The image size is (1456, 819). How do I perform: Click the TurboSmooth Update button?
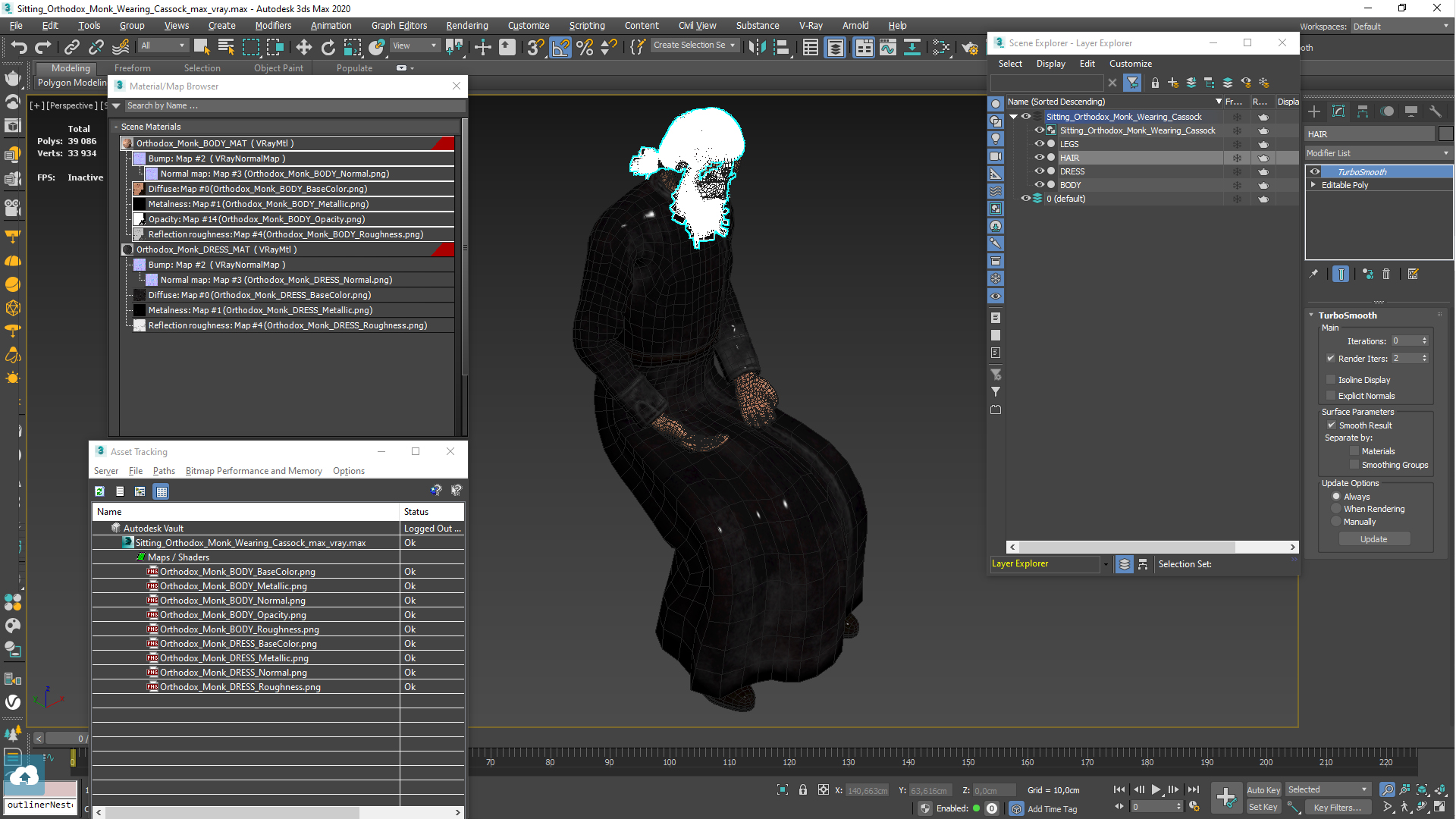click(1373, 539)
